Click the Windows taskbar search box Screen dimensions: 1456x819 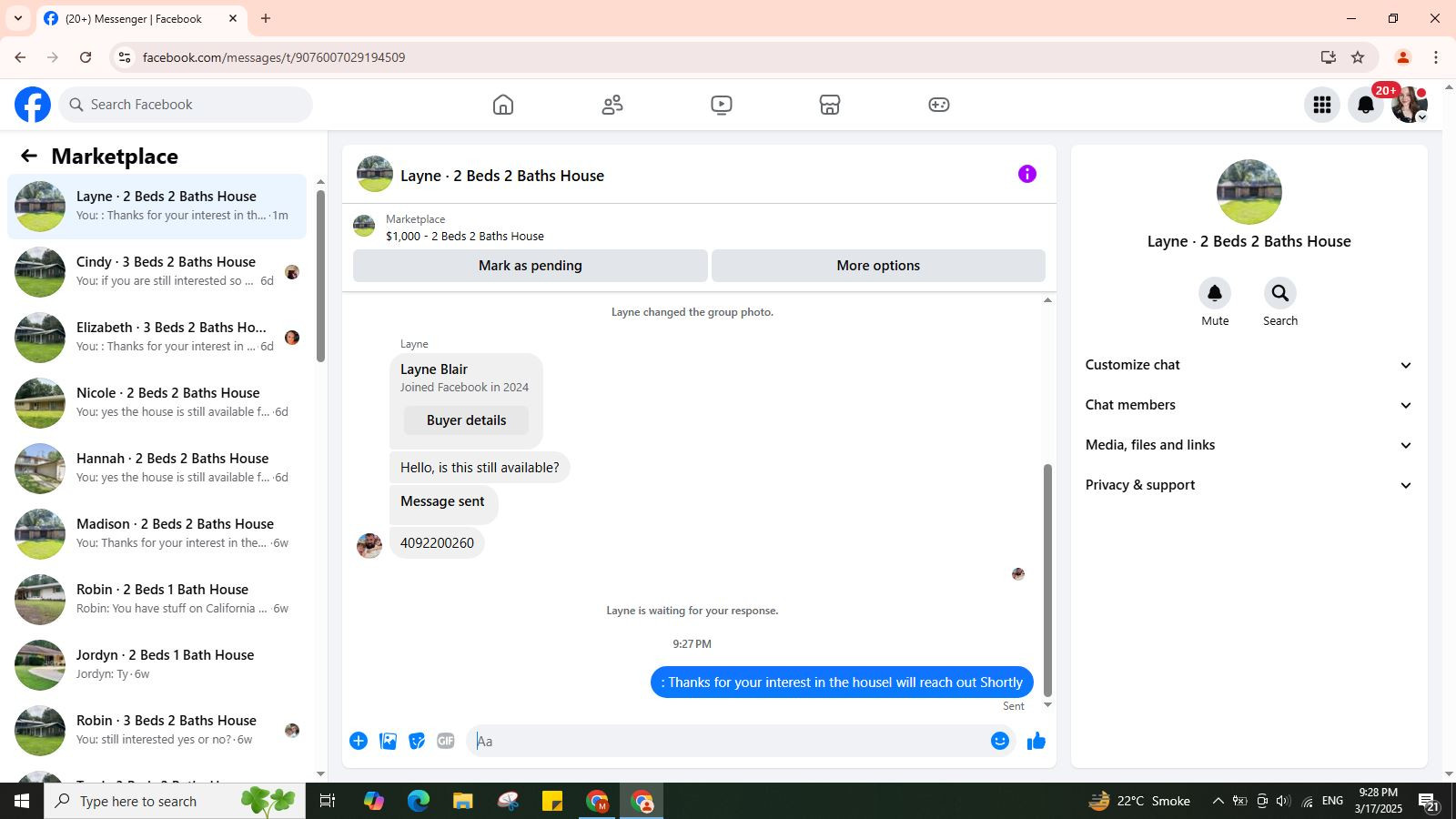pyautogui.click(x=175, y=801)
